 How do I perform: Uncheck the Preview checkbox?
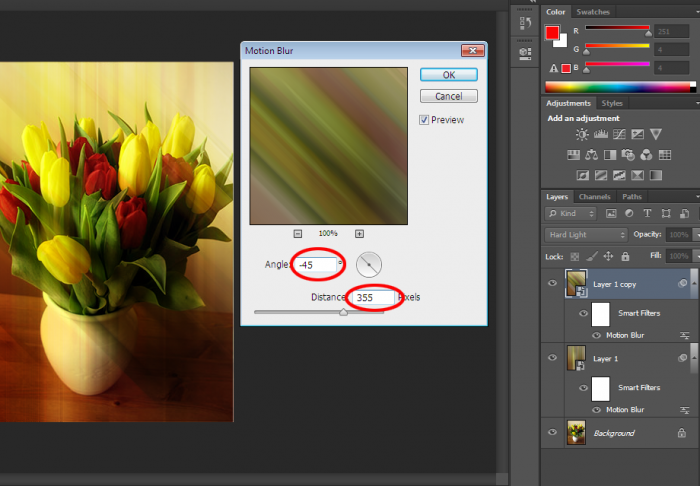coord(424,120)
